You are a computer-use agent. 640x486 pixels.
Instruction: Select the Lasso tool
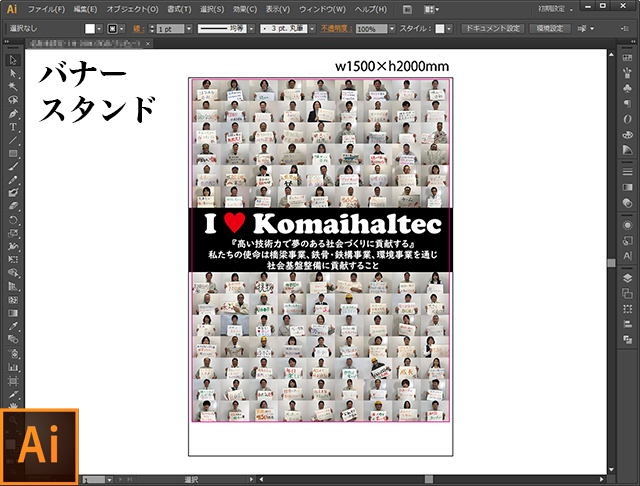13,100
